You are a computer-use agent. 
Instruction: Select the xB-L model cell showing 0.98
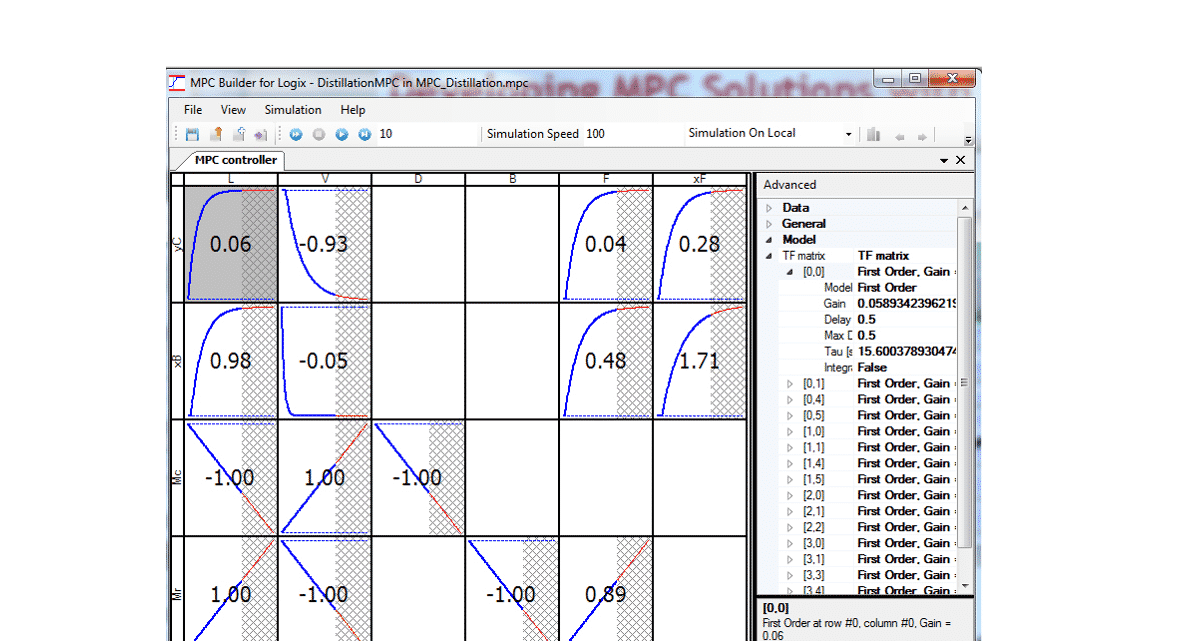tap(231, 360)
